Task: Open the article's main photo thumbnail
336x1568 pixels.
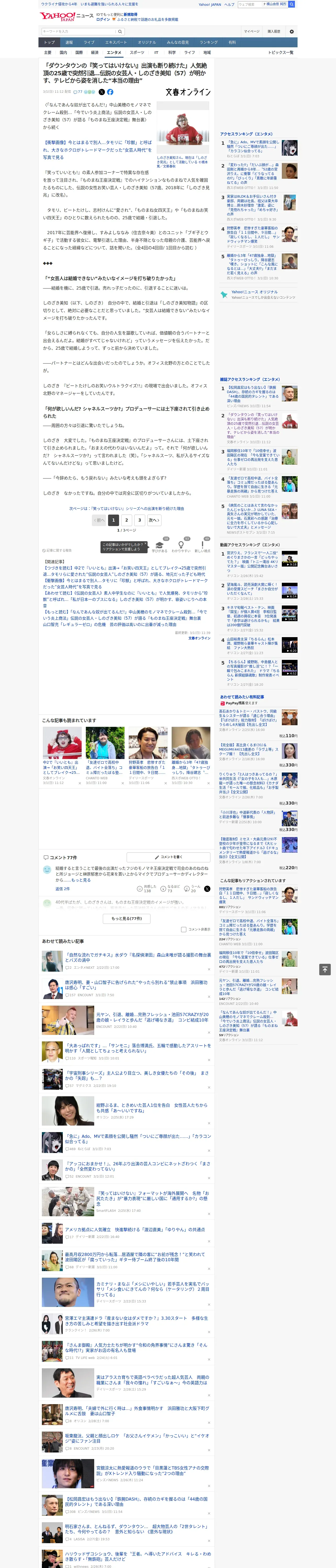Action: (x=183, y=127)
